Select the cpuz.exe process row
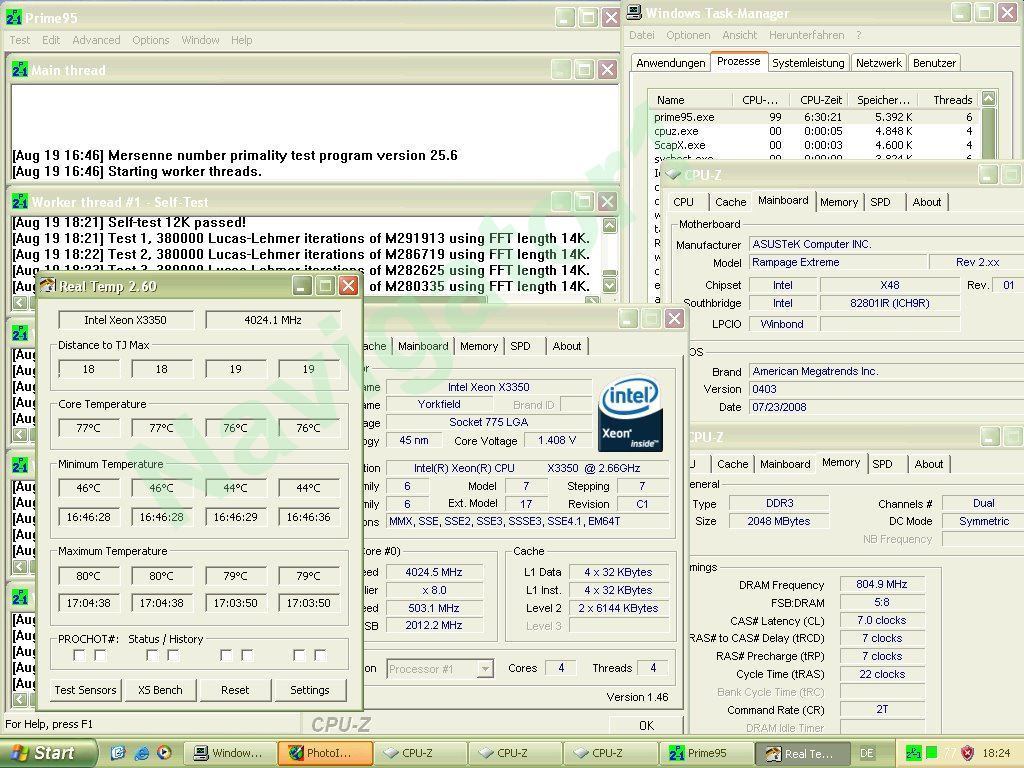The height and width of the screenshot is (768, 1024). click(814, 131)
